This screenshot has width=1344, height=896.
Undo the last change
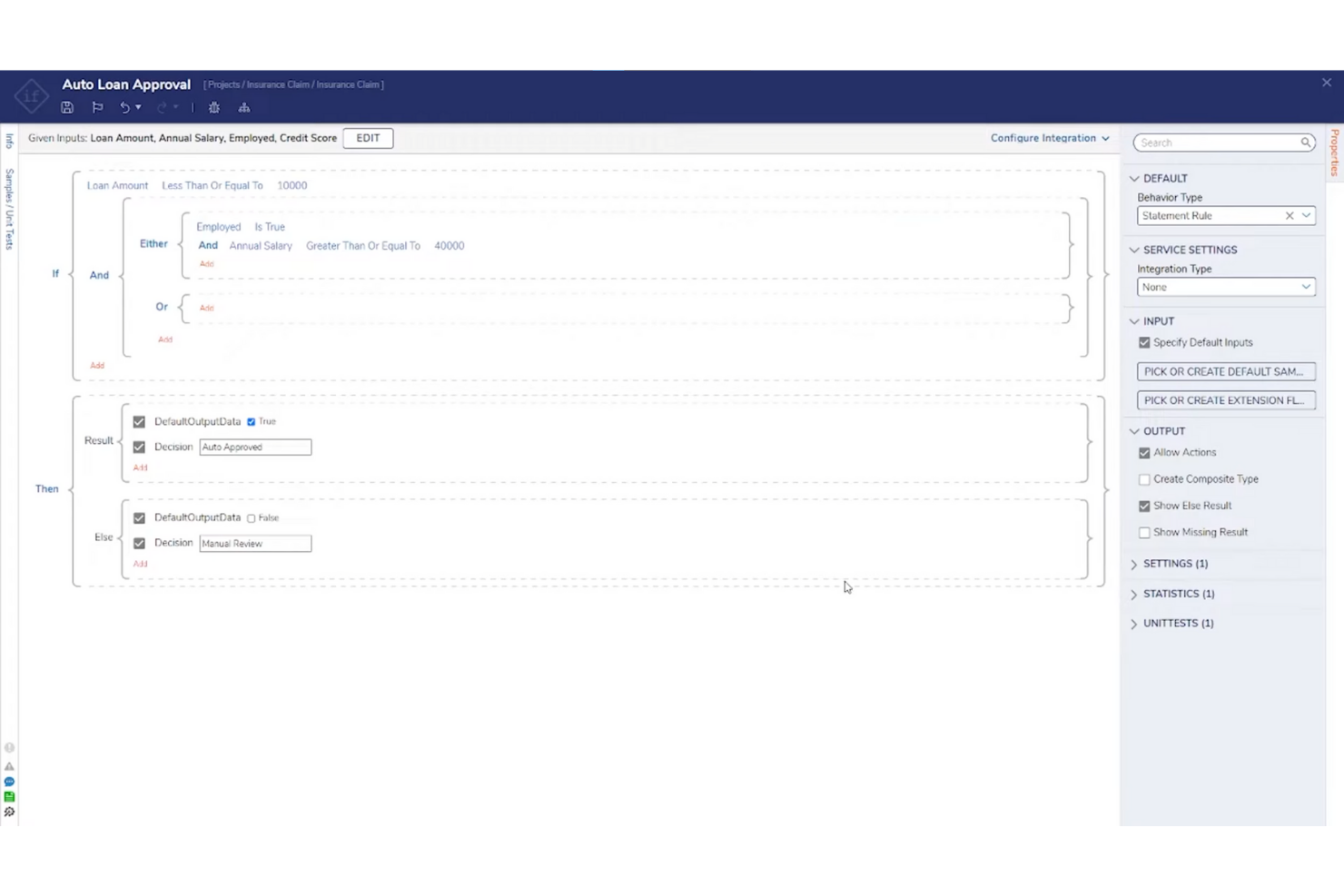click(x=126, y=107)
